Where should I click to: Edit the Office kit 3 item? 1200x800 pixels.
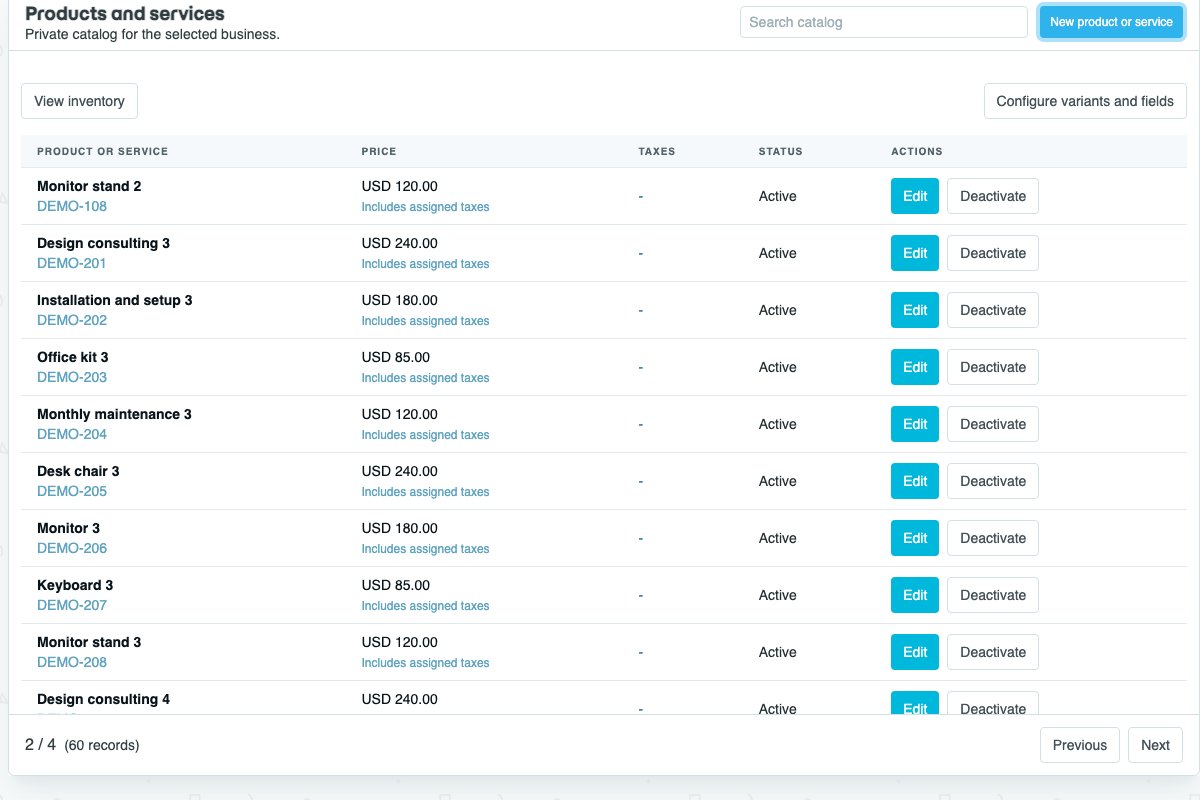tap(915, 367)
